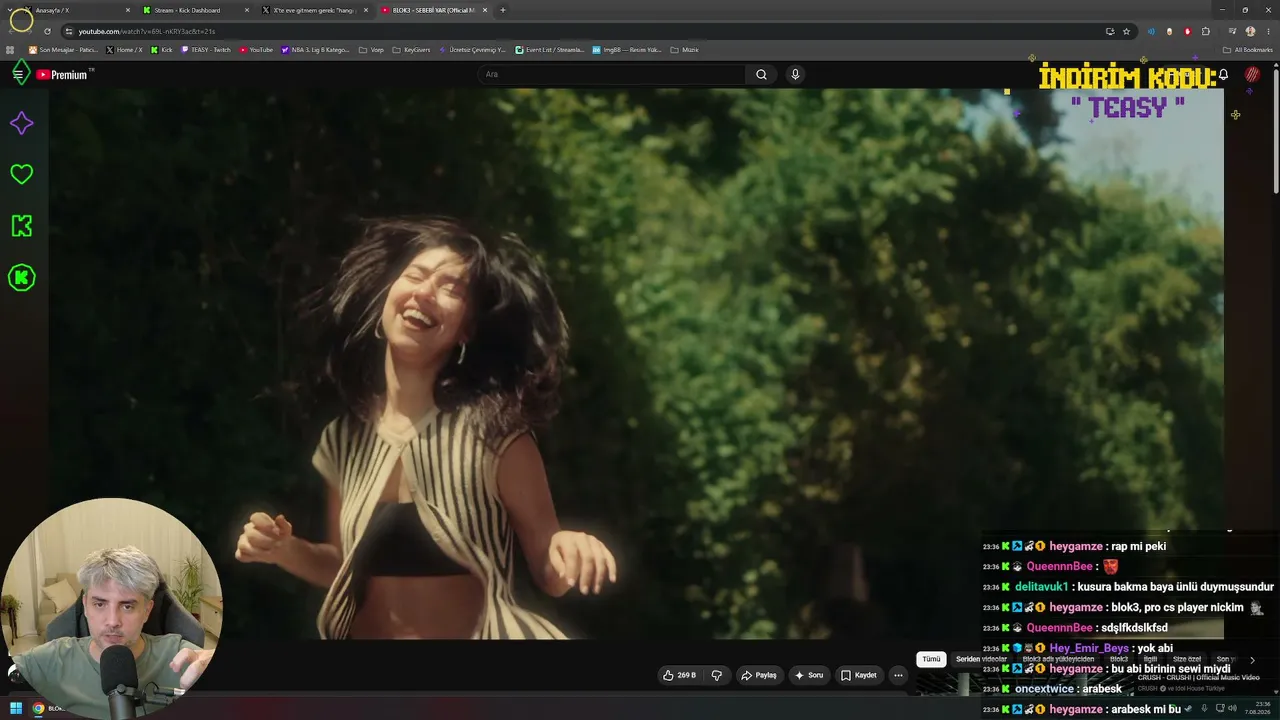This screenshot has width=1280, height=720.
Task: Open the Extensions puzzle menu
Action: (x=1206, y=31)
